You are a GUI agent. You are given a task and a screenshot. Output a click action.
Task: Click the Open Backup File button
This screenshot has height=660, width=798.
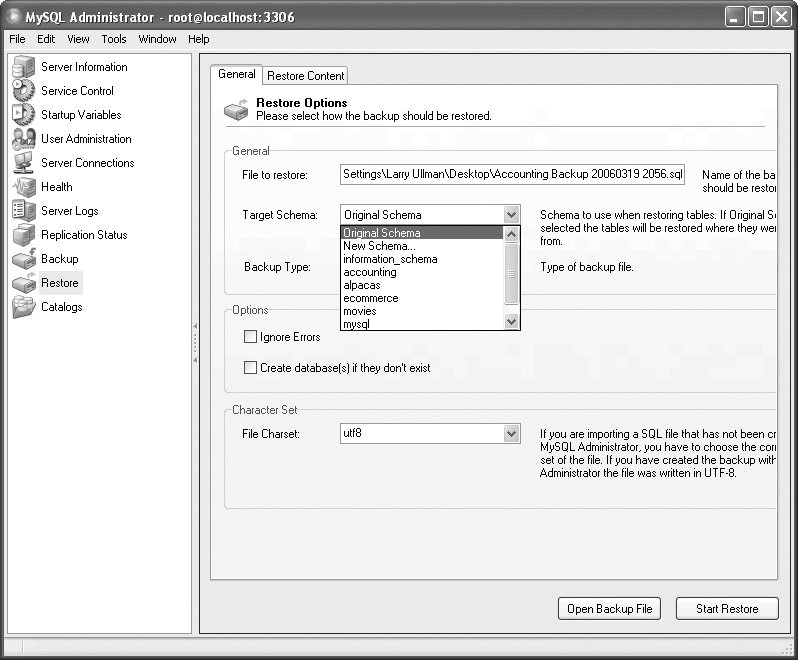tap(609, 609)
